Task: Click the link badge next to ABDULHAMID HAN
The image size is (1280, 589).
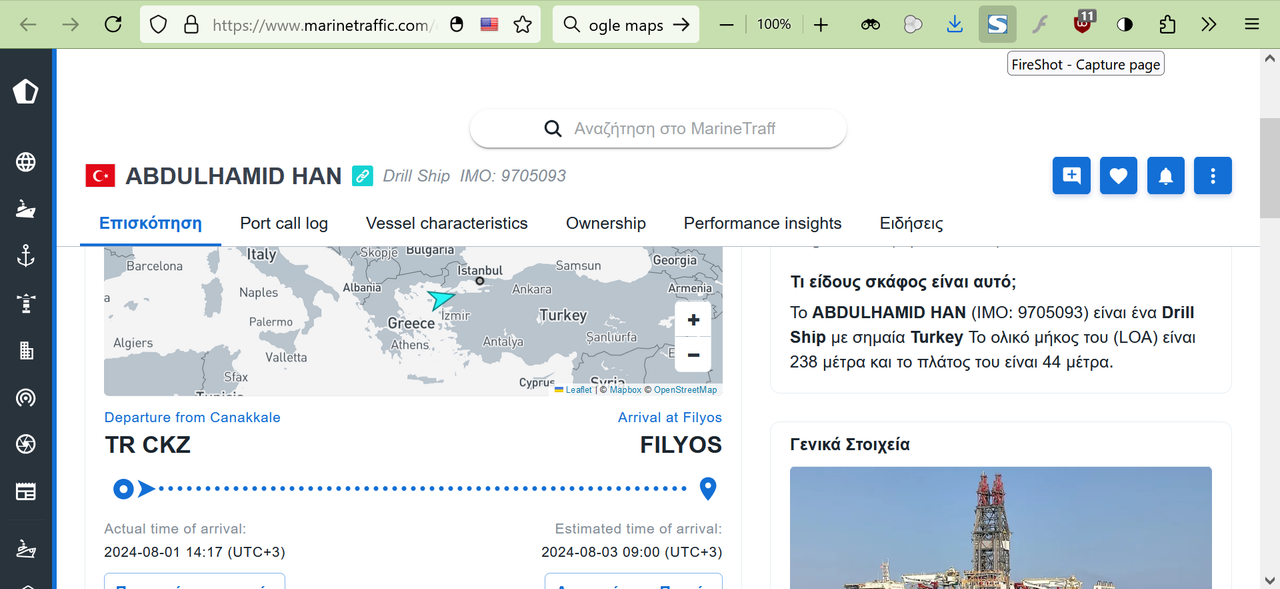Action: tap(362, 176)
